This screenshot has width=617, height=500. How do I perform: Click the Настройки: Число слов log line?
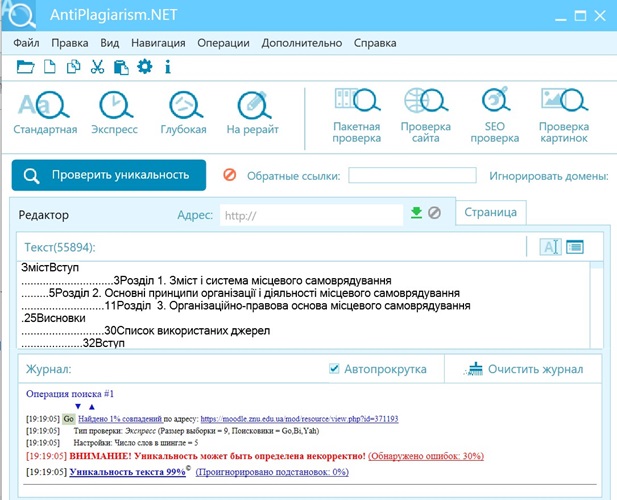tap(136, 443)
